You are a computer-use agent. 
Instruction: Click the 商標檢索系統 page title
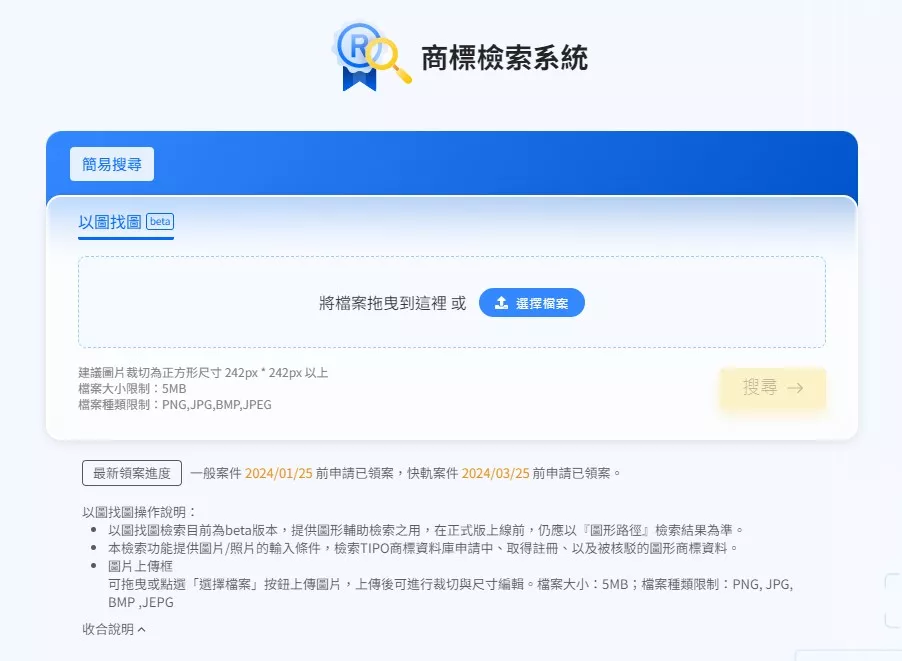pyautogui.click(x=504, y=58)
